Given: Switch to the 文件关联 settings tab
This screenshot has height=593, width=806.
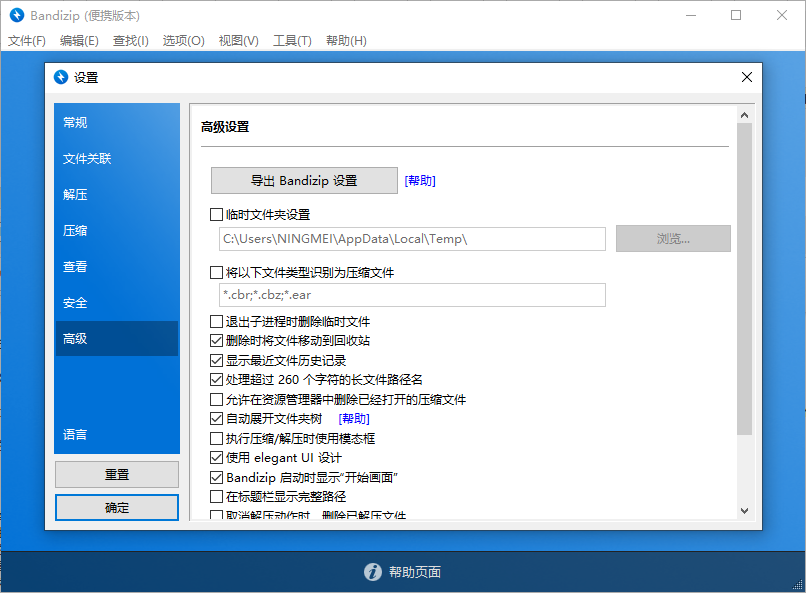Looking at the screenshot, I should [x=117, y=158].
